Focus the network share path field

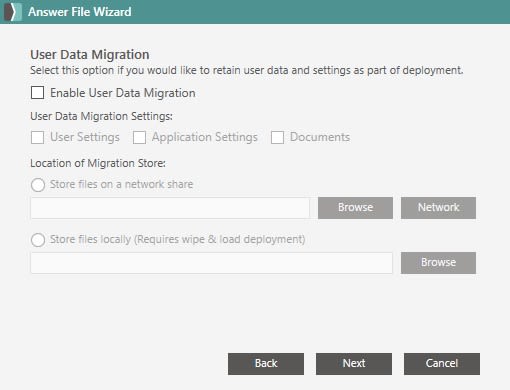coord(170,208)
